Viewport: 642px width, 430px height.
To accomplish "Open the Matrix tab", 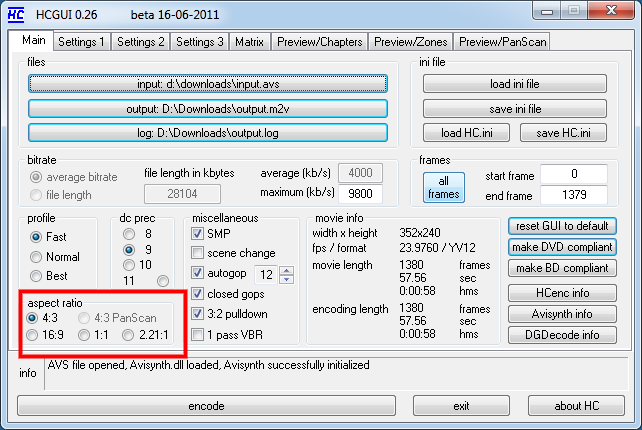I will [249, 42].
